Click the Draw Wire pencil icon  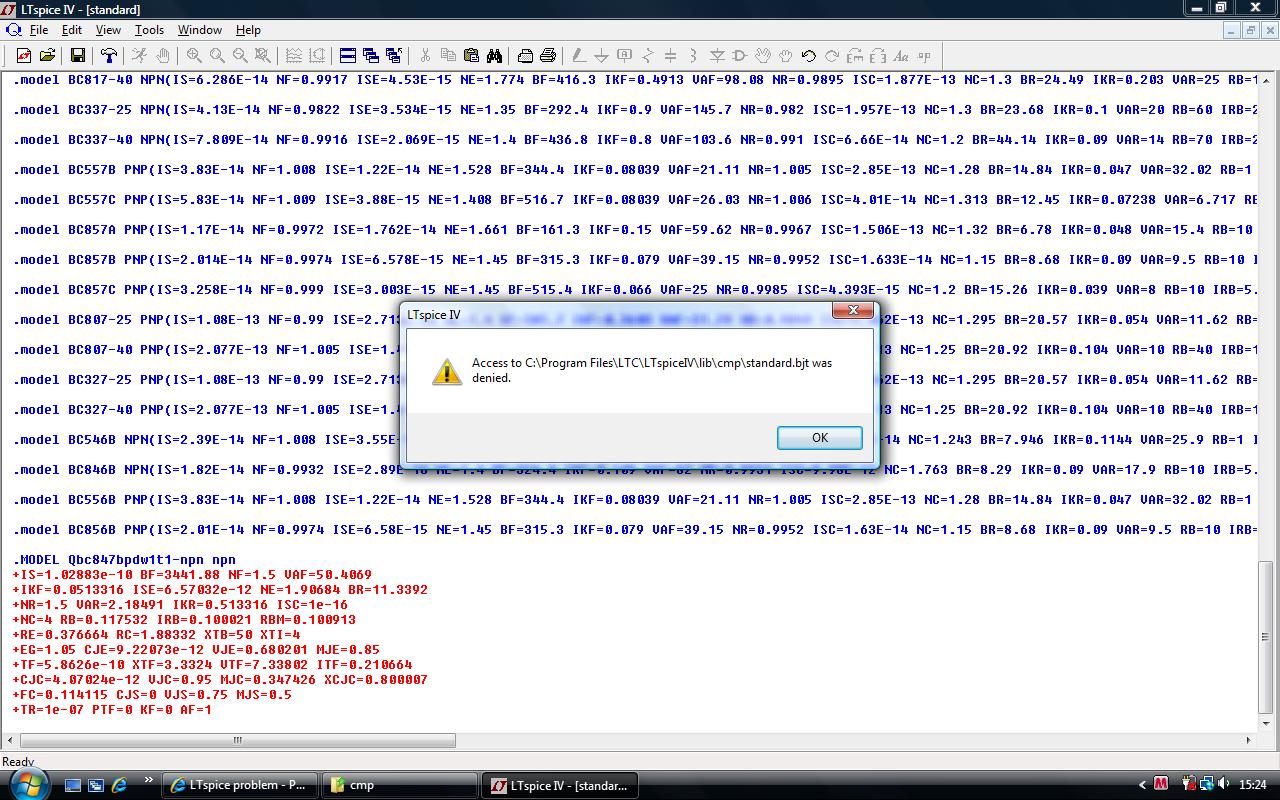579,56
